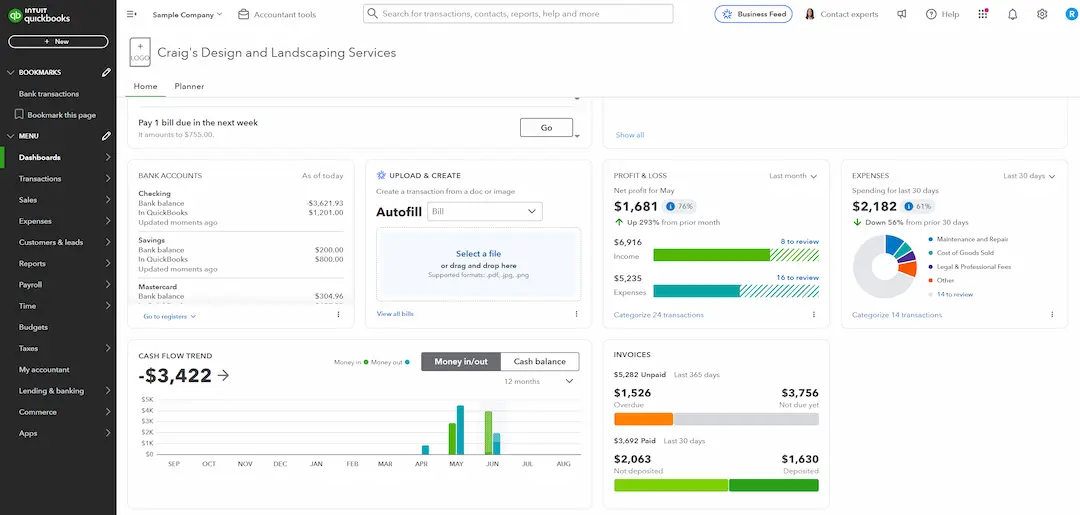Click 14 to review in expenses legend
The height and width of the screenshot is (515, 1080).
click(x=955, y=294)
